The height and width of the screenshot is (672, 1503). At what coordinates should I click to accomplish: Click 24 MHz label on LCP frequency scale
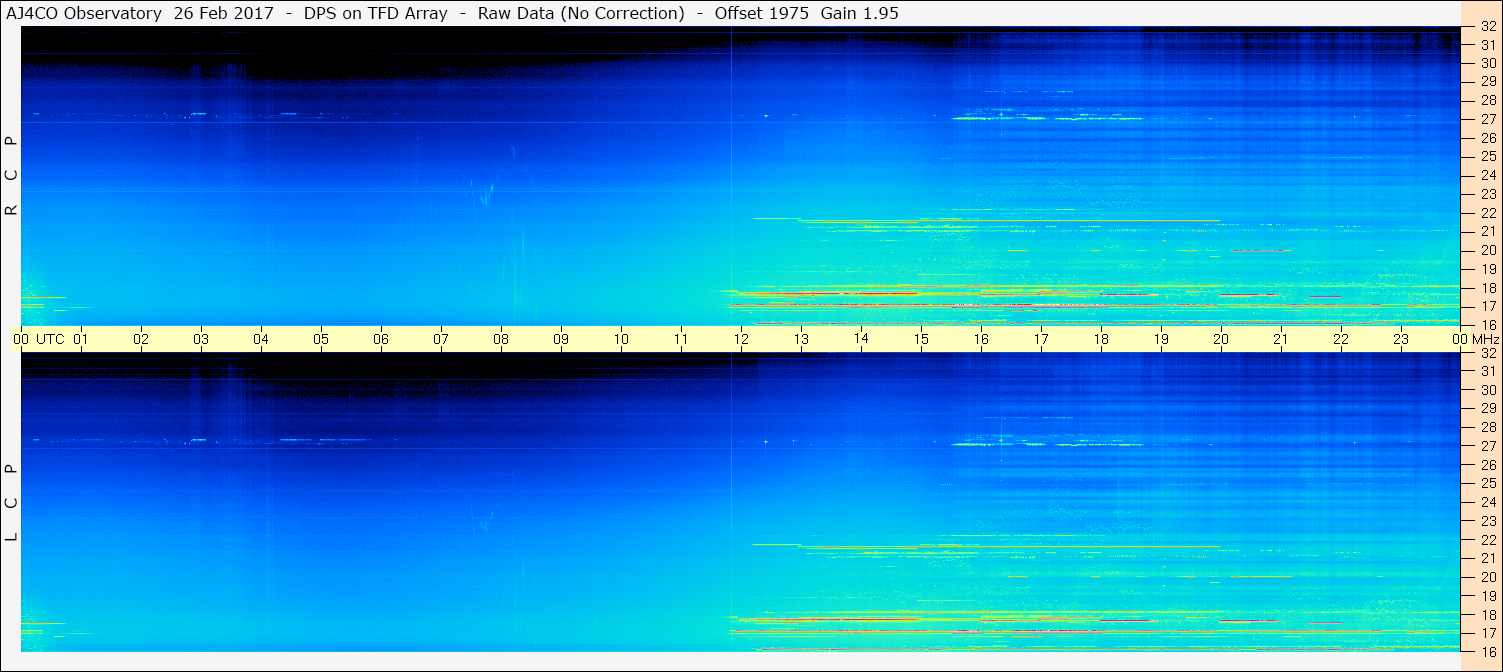(1487, 502)
